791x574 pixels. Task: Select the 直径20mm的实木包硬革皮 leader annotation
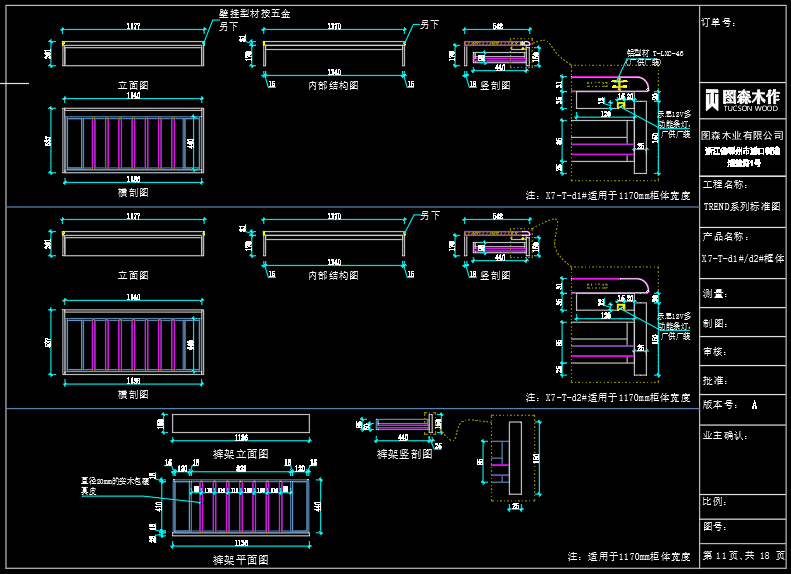coord(115,486)
